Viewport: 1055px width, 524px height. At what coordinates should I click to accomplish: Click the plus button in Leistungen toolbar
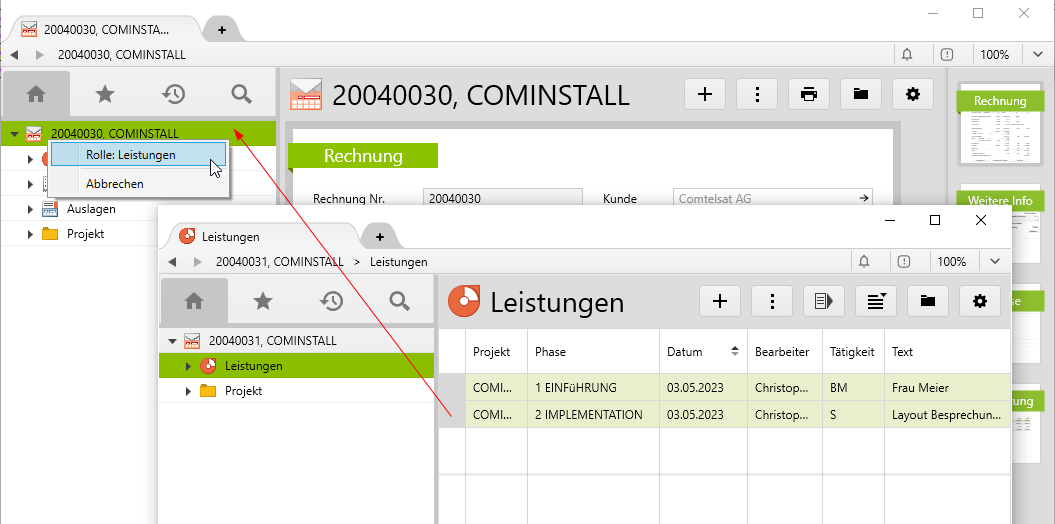click(720, 301)
